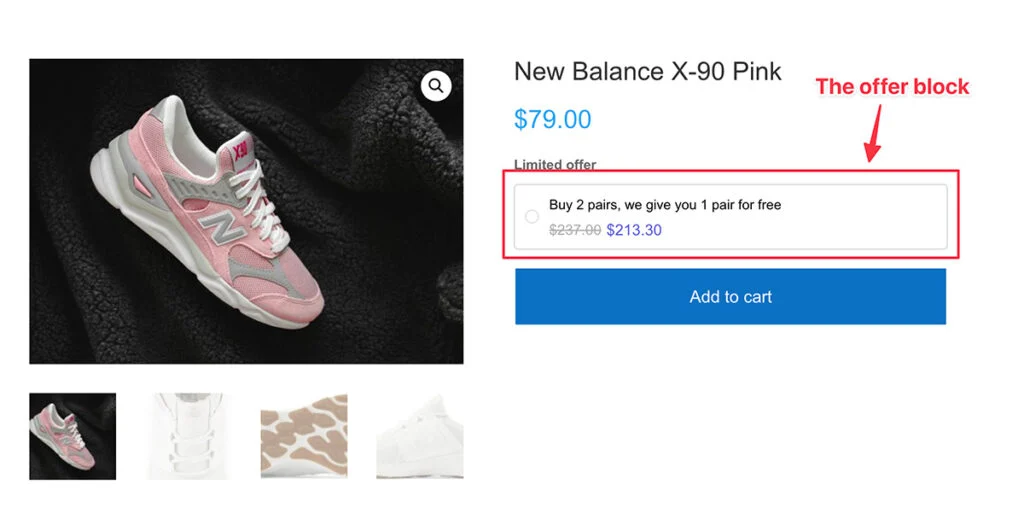Open the white sneaker side thumbnail

420,436
